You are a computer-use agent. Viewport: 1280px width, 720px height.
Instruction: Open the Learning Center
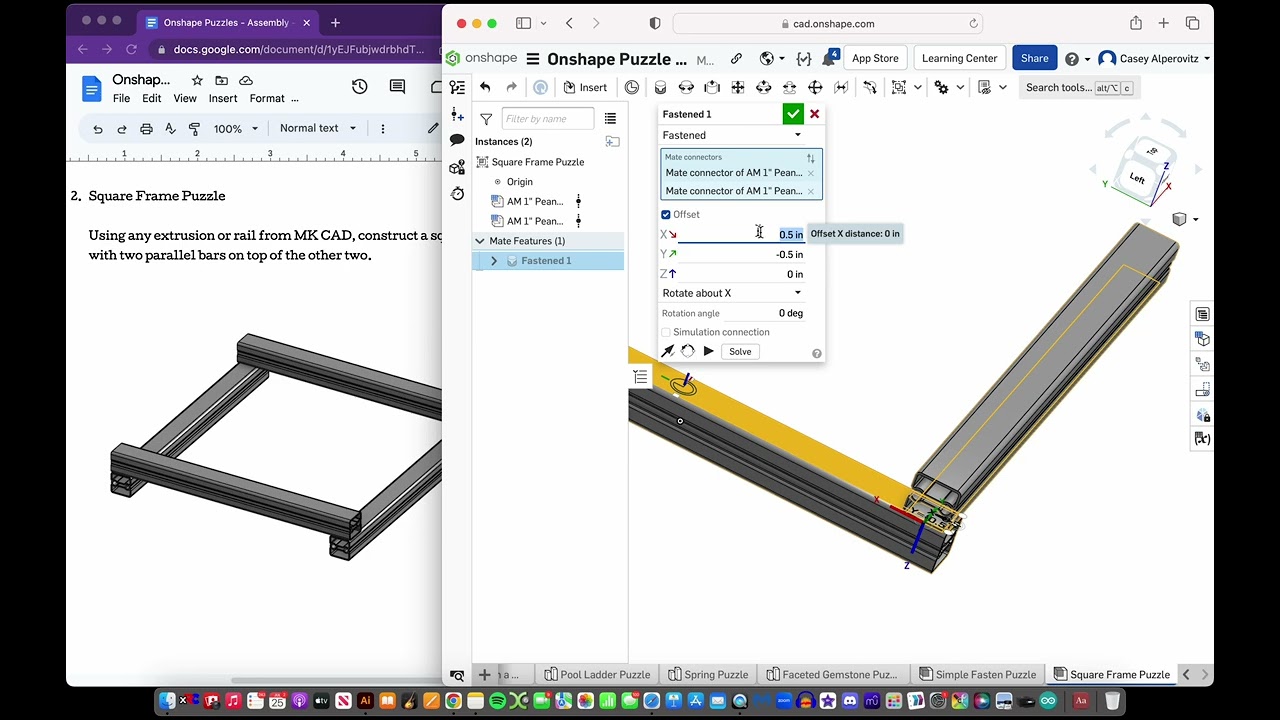pos(959,58)
